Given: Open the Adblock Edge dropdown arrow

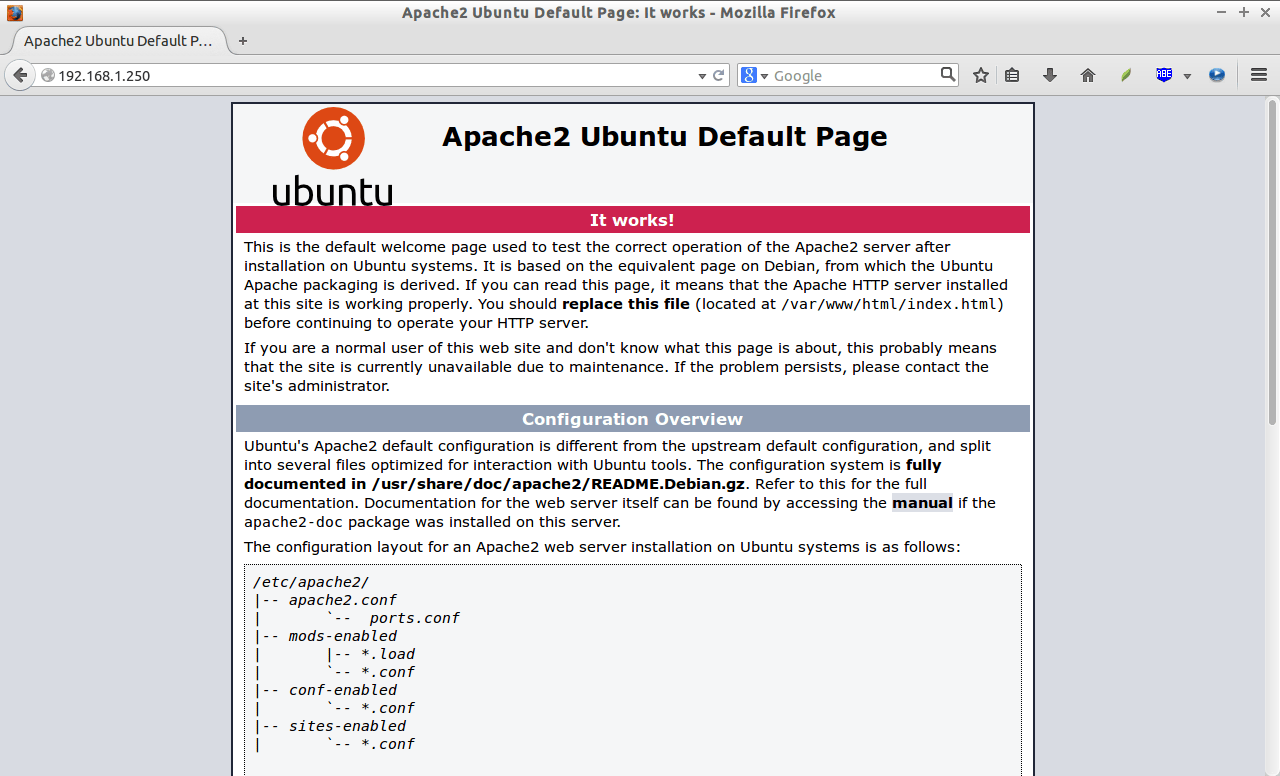Looking at the screenshot, I should [1188, 75].
